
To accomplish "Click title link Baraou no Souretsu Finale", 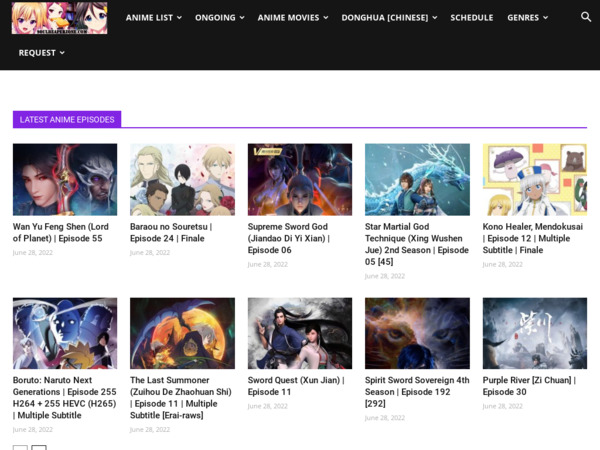I will click(x=171, y=232).
